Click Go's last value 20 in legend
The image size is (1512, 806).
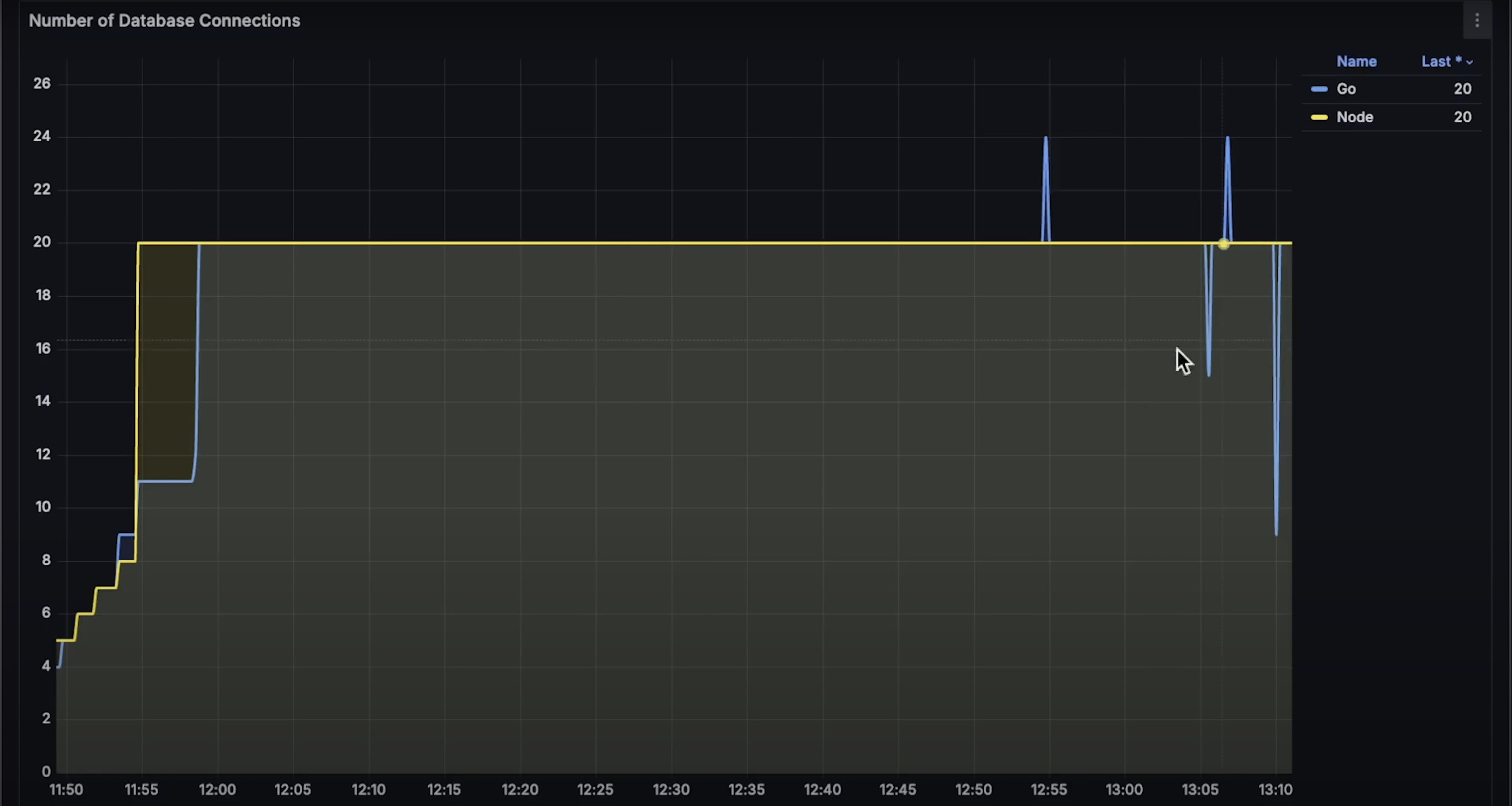point(1462,89)
